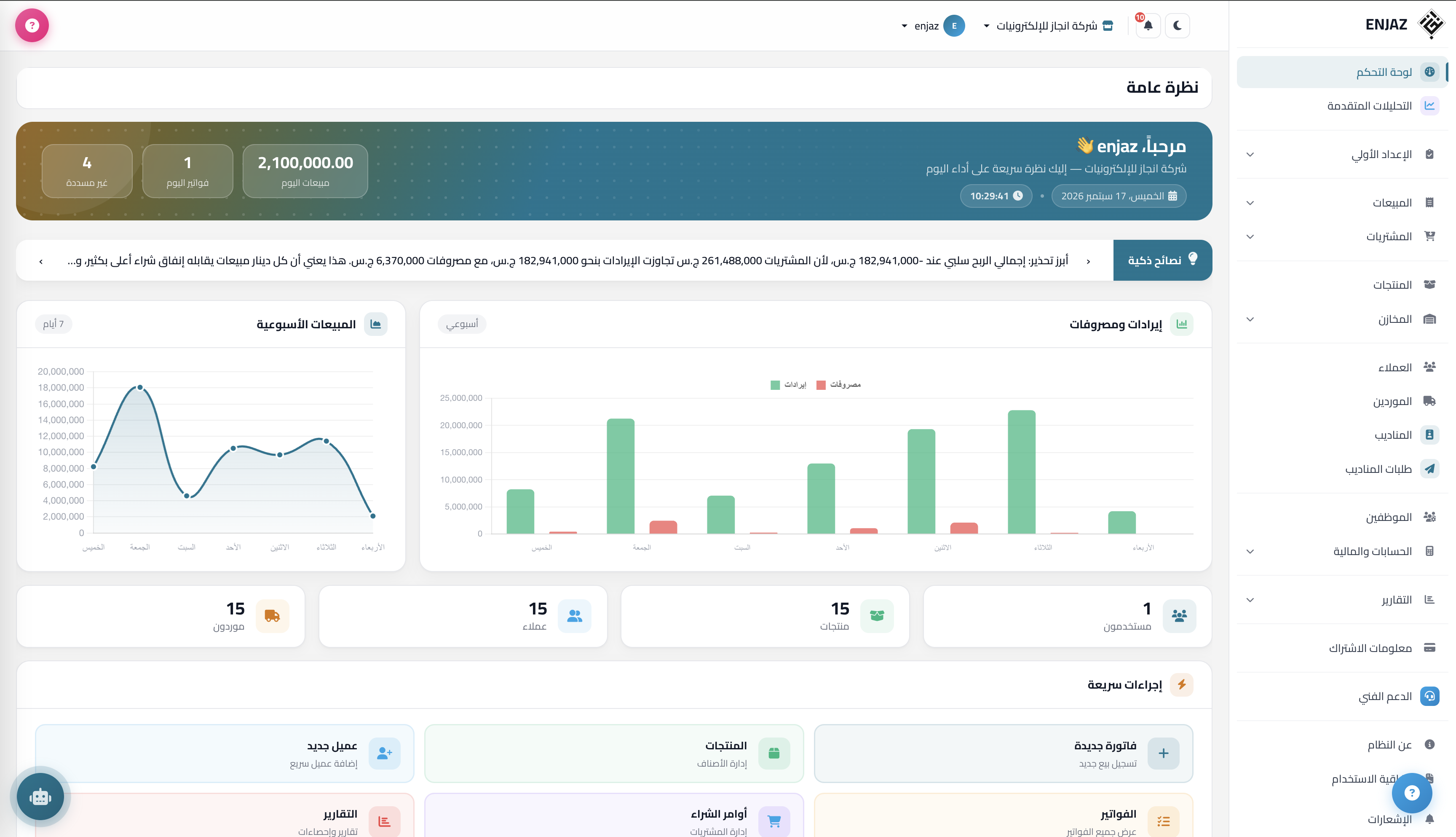Click the weekly sales area-chart icon
This screenshot has height=837, width=1456.
point(376,324)
